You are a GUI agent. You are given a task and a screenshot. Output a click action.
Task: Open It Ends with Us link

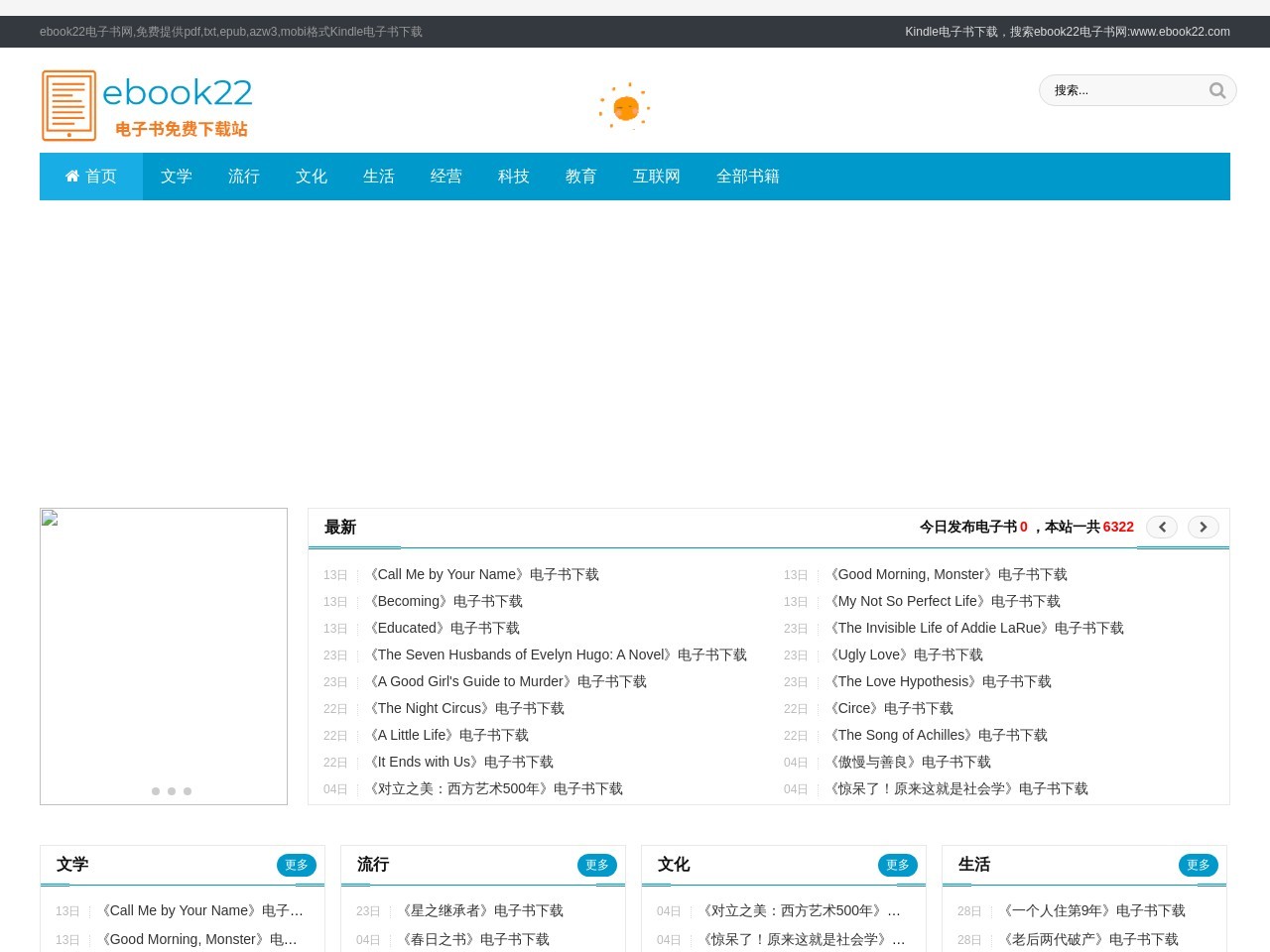pos(459,762)
